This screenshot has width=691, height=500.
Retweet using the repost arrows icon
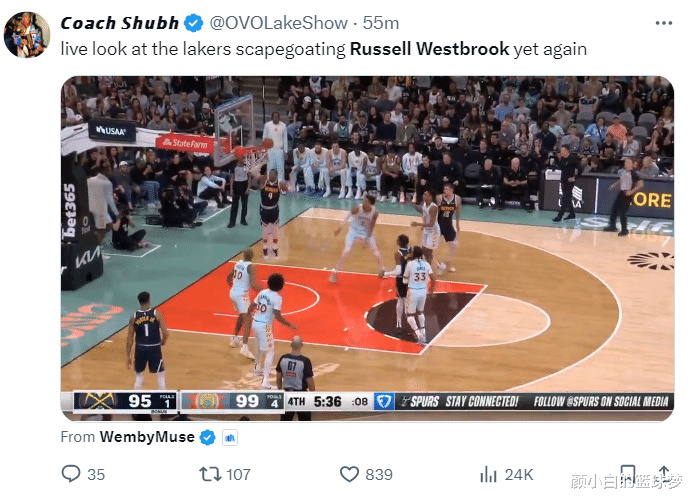(210, 474)
